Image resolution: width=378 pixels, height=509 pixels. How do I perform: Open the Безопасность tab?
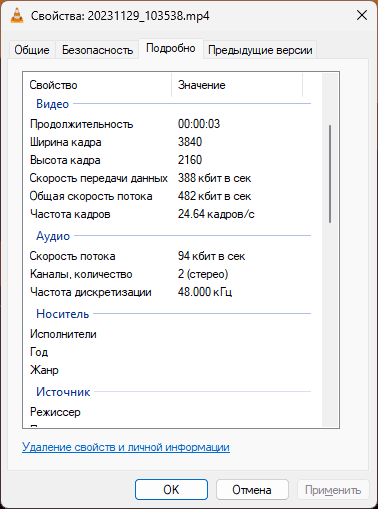(x=97, y=50)
